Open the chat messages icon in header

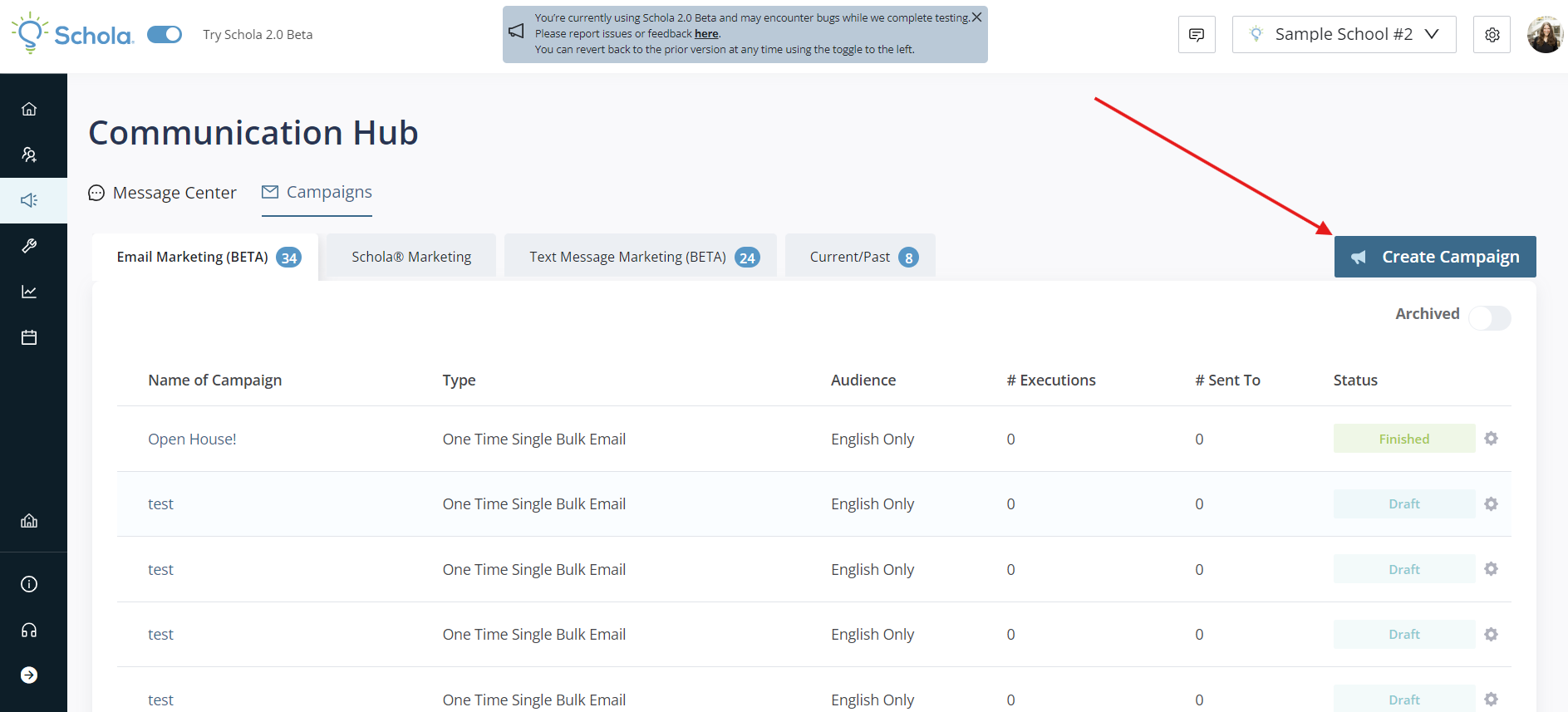(1197, 35)
